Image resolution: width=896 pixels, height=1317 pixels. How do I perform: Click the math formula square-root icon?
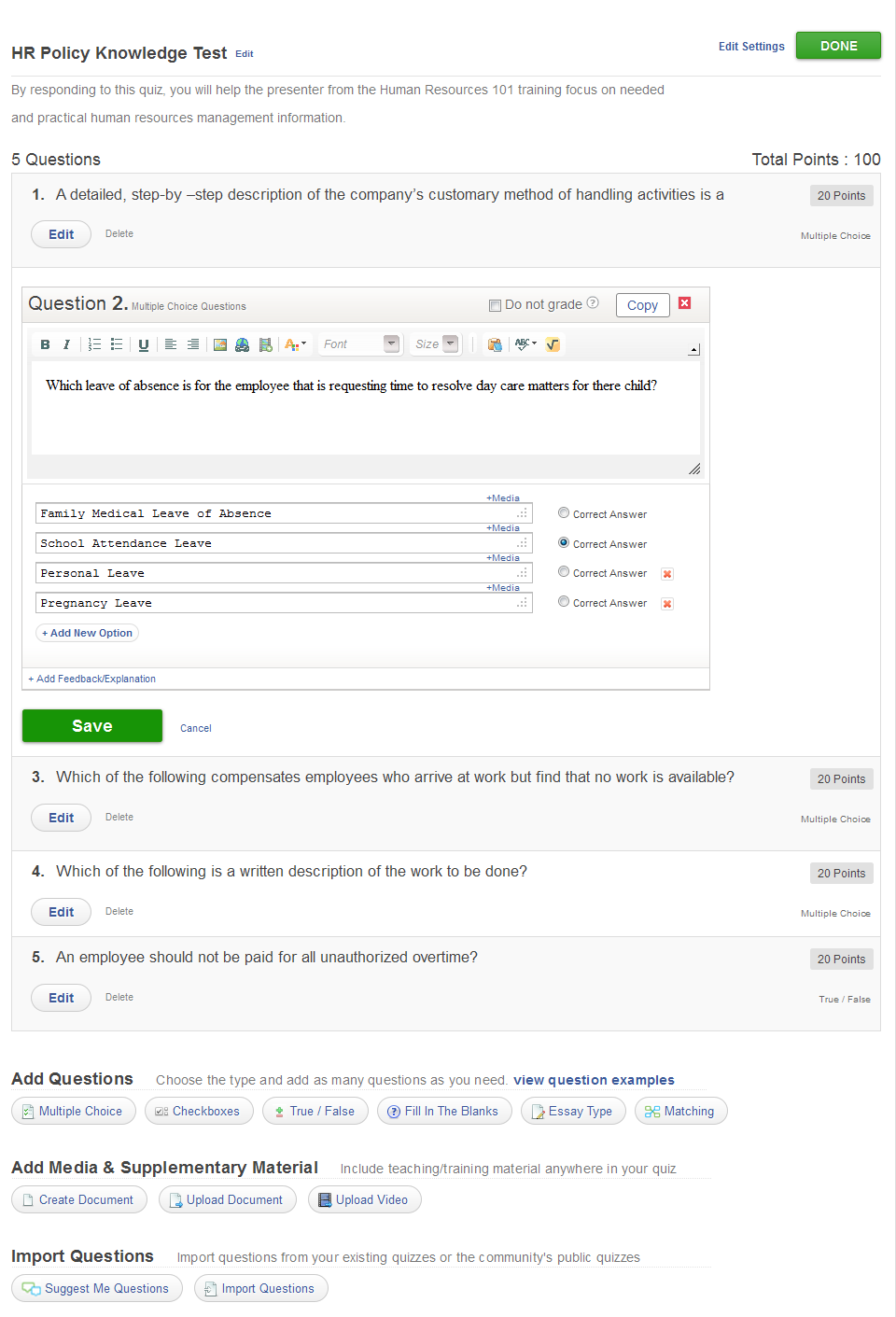(553, 344)
